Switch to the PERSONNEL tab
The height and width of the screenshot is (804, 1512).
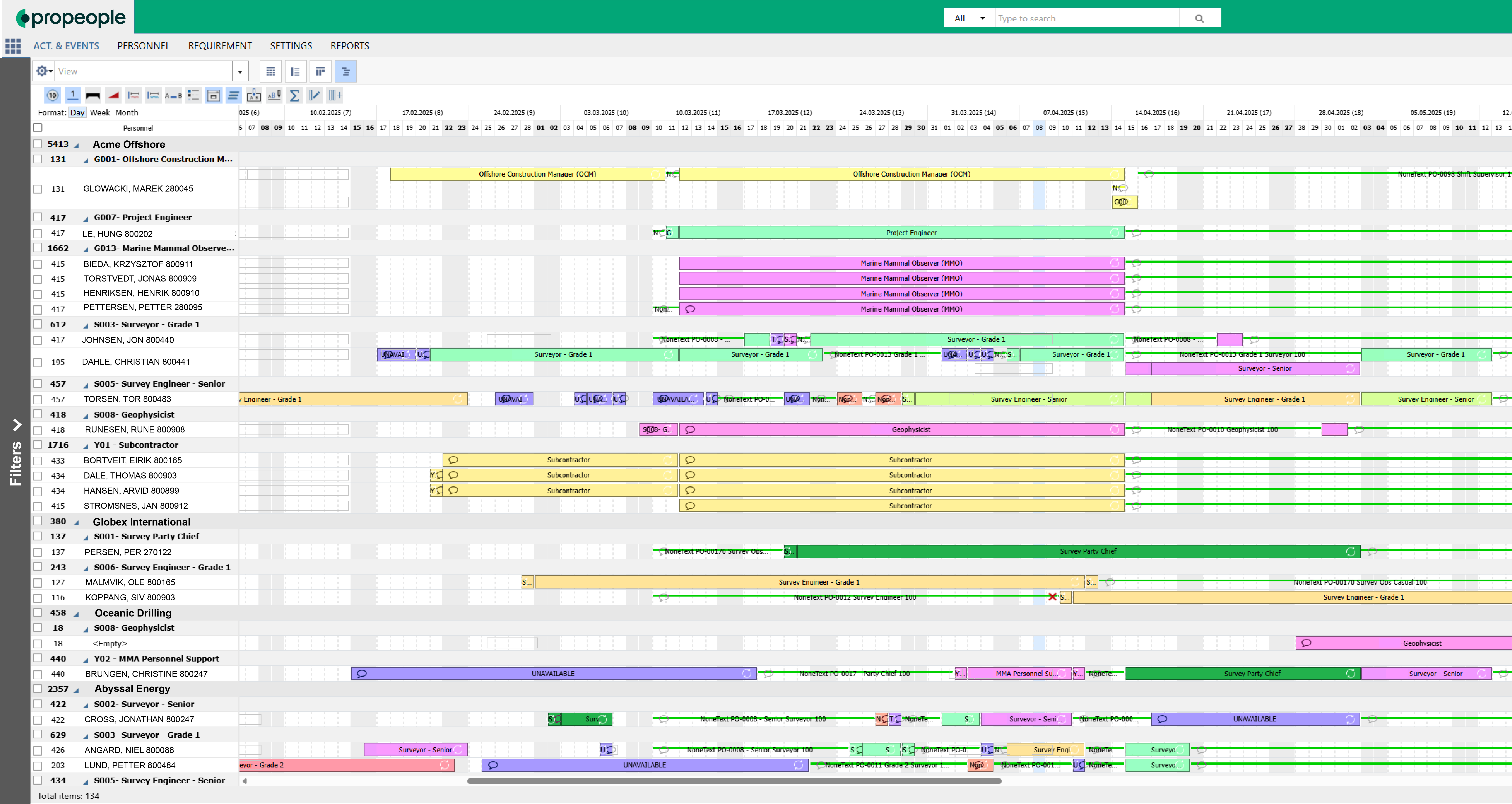143,46
